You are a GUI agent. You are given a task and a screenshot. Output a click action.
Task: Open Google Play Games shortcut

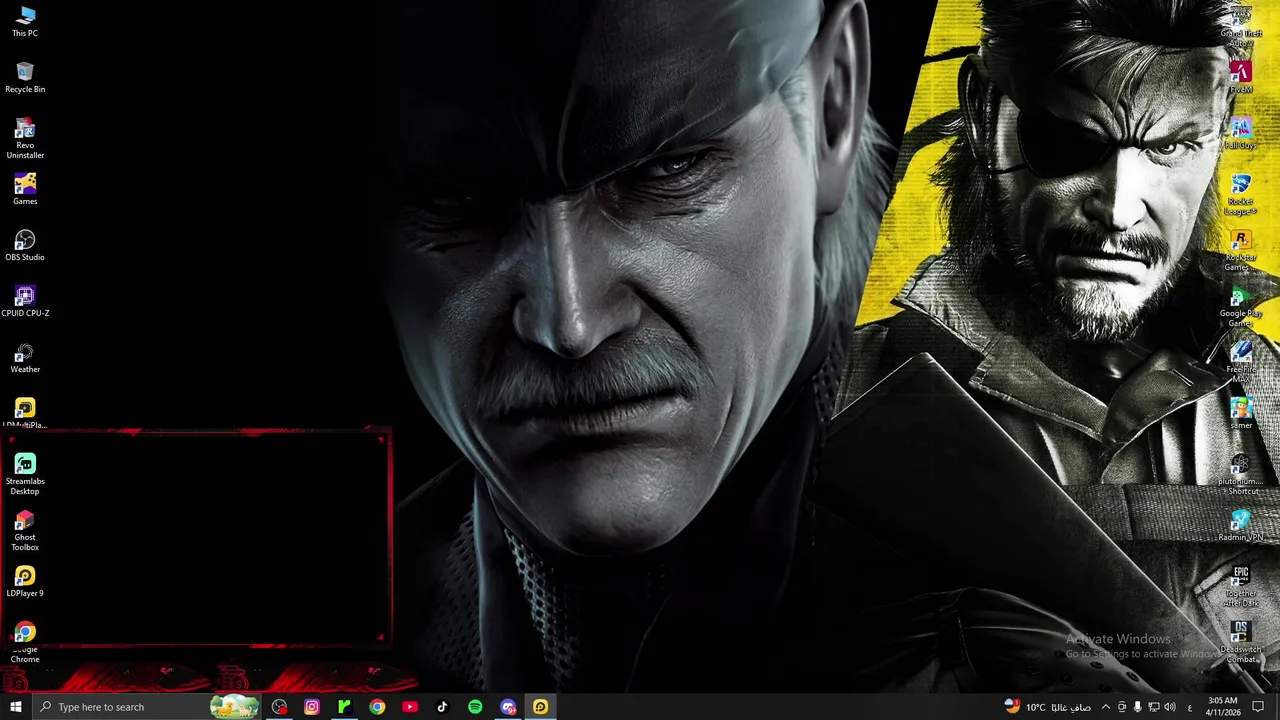pyautogui.click(x=1241, y=307)
